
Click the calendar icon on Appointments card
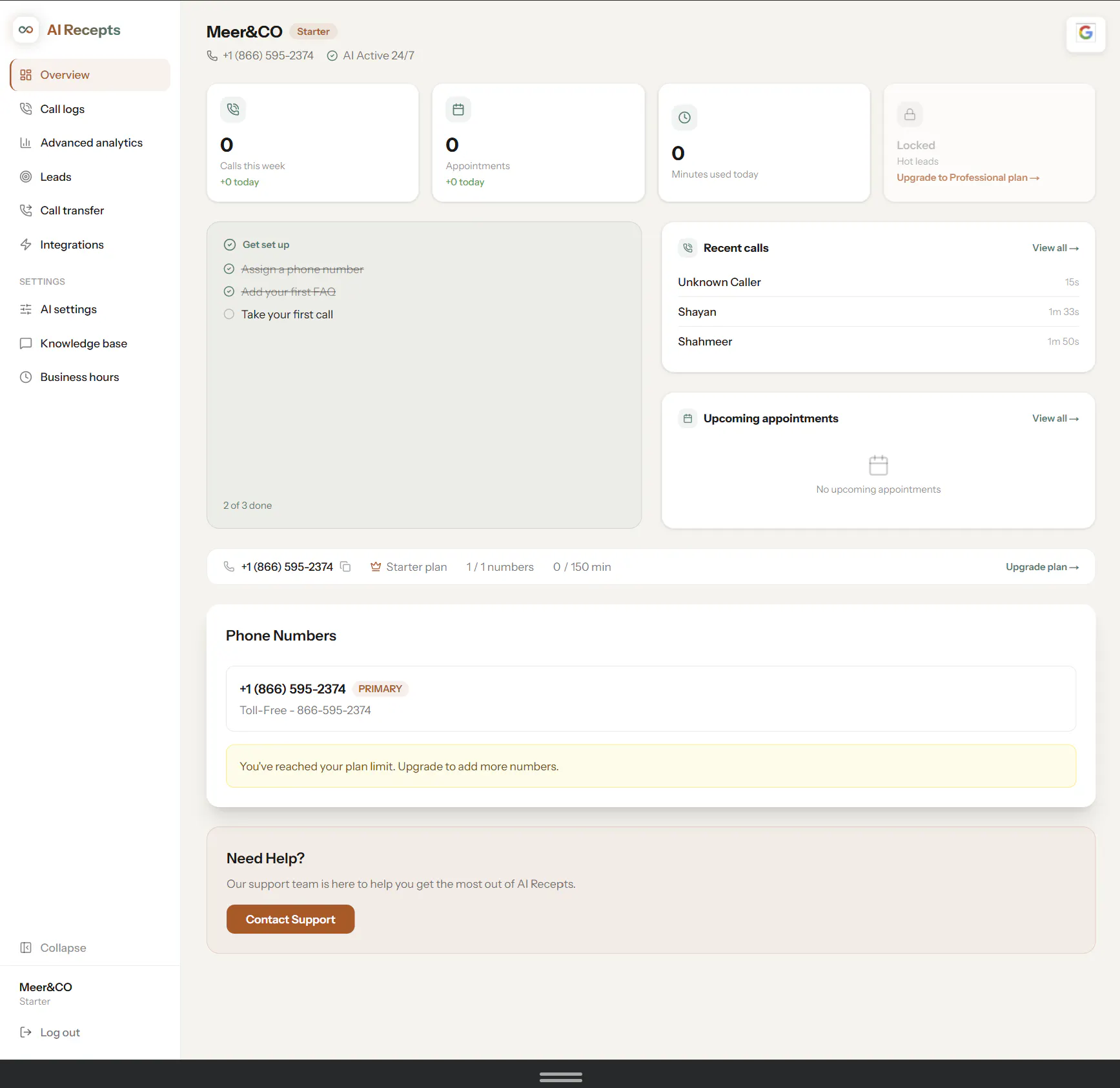pyautogui.click(x=458, y=110)
